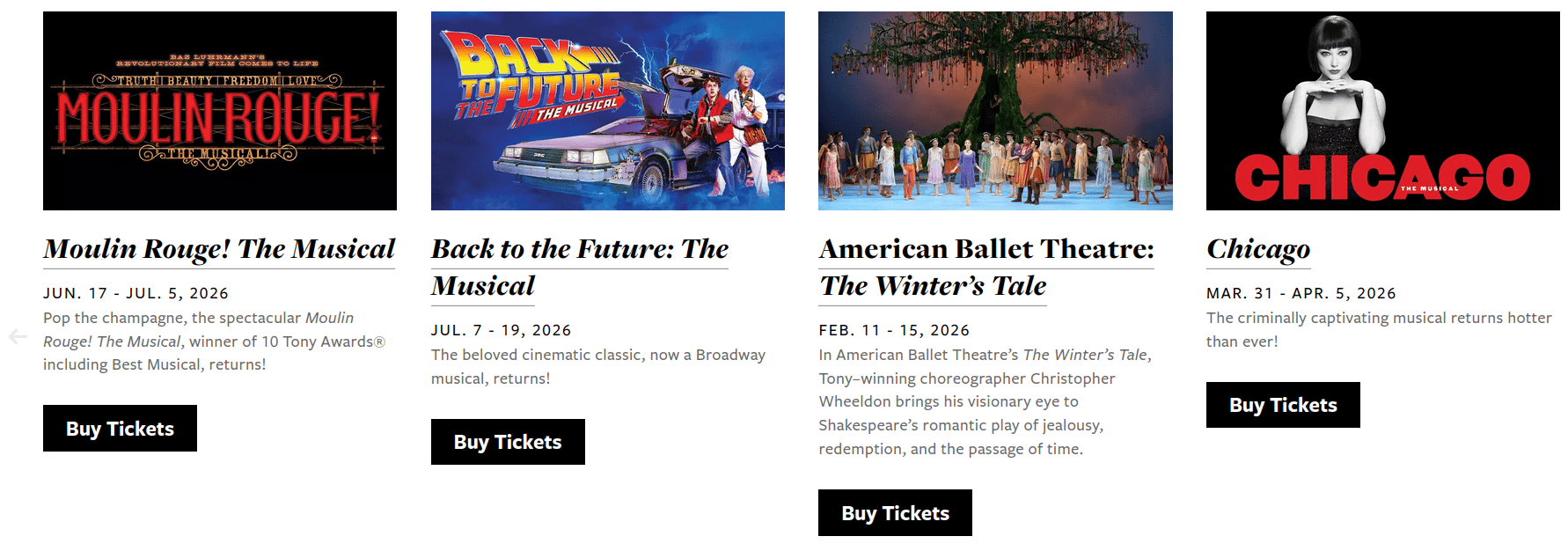Click the Jun. 17 - Jul. 5, 2026 dates
The width and height of the screenshot is (1568, 551).
point(136,293)
